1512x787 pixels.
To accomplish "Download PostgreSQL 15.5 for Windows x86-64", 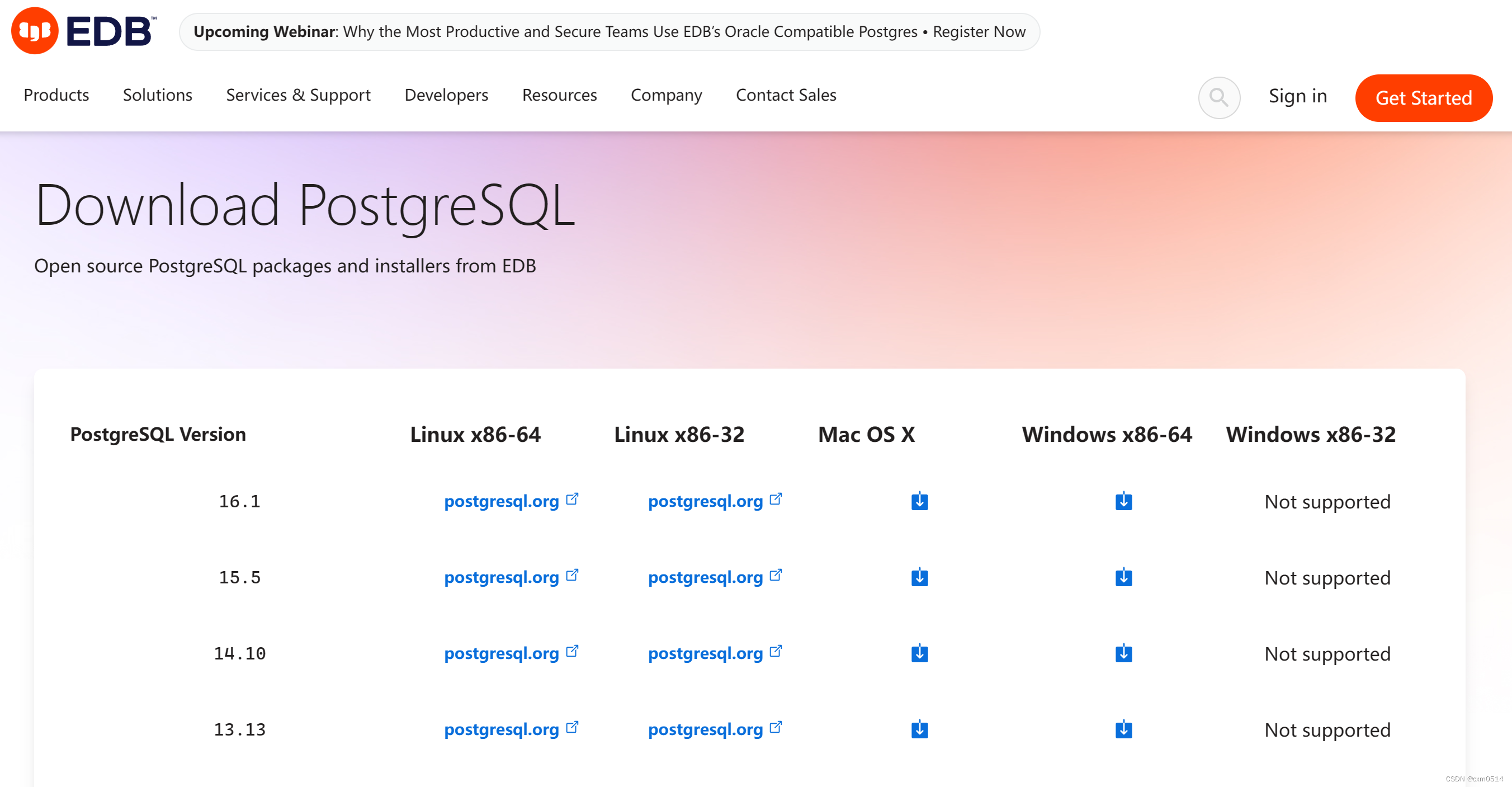I will 1123,577.
